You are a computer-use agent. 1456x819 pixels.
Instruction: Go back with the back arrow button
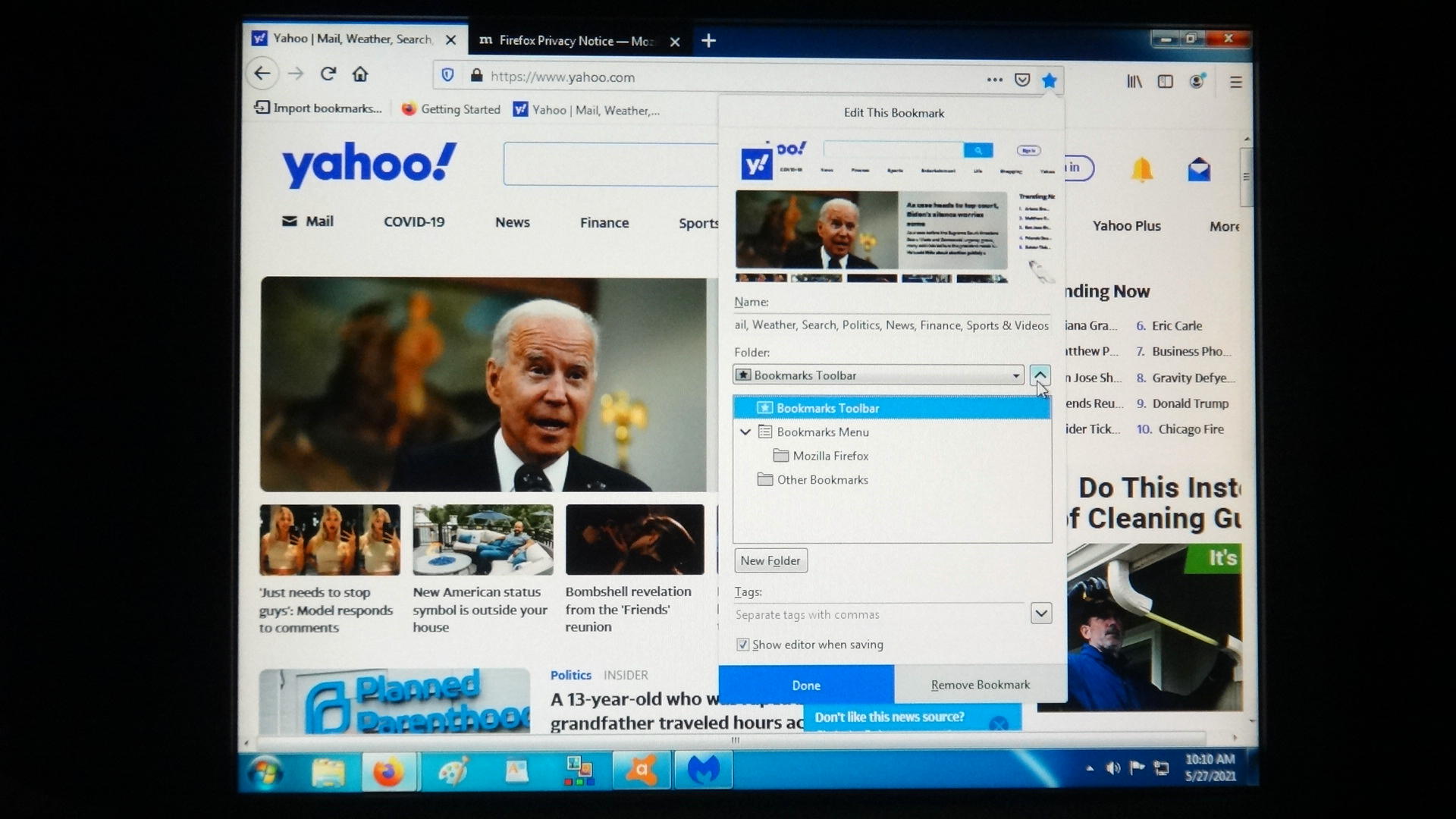(262, 74)
